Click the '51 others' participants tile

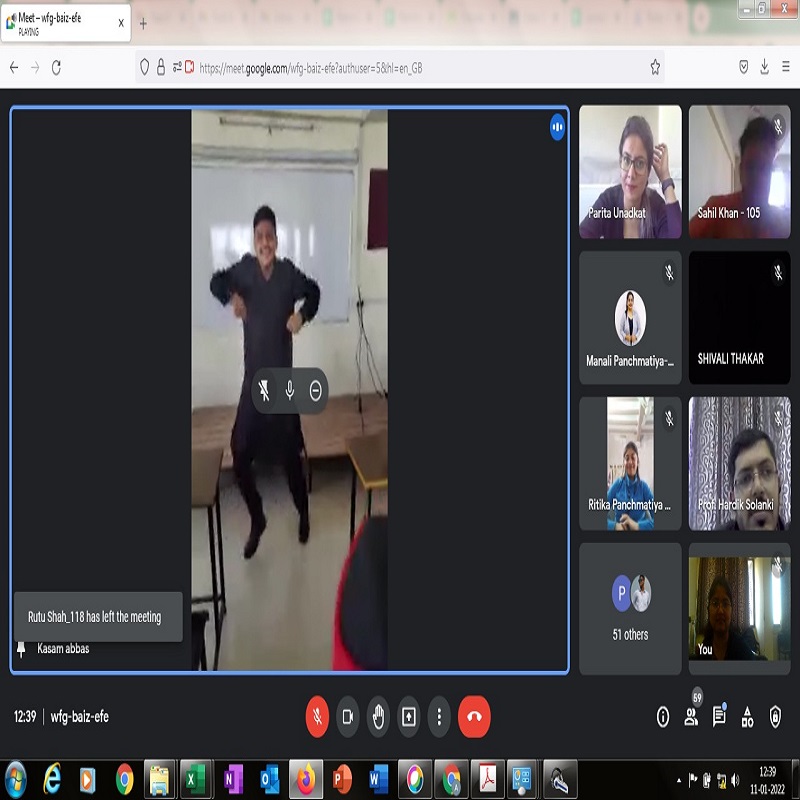tap(630, 608)
